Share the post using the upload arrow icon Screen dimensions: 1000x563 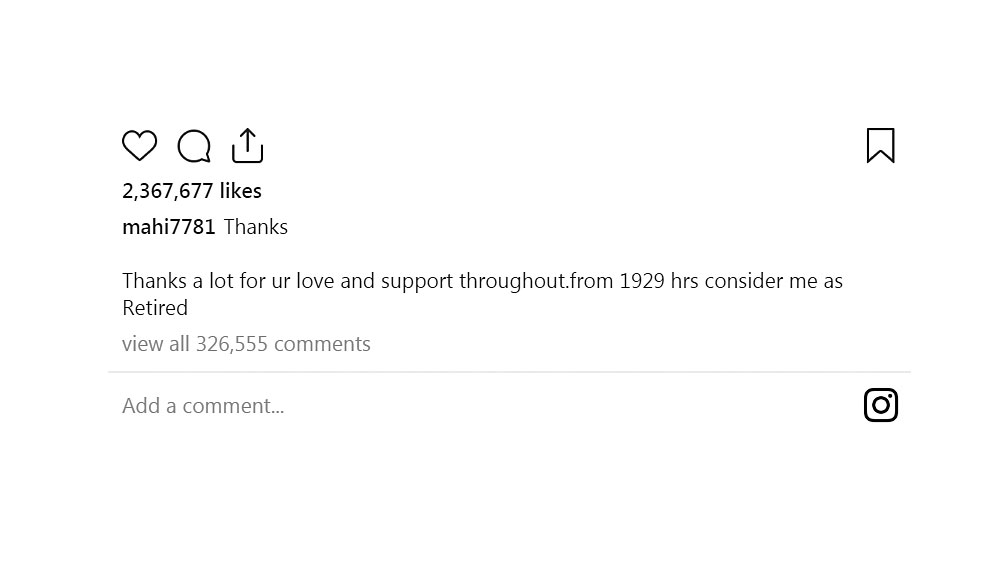247,146
